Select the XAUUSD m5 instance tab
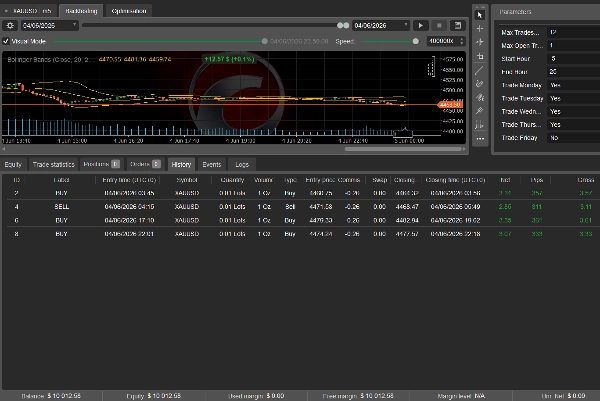The width and height of the screenshot is (600, 401). coord(29,11)
